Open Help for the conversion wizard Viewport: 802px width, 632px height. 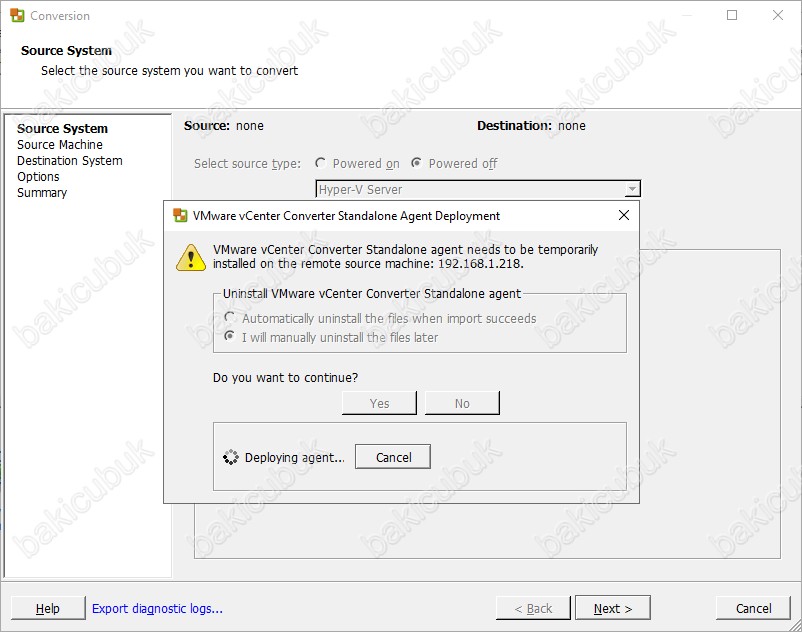pyautogui.click(x=48, y=608)
